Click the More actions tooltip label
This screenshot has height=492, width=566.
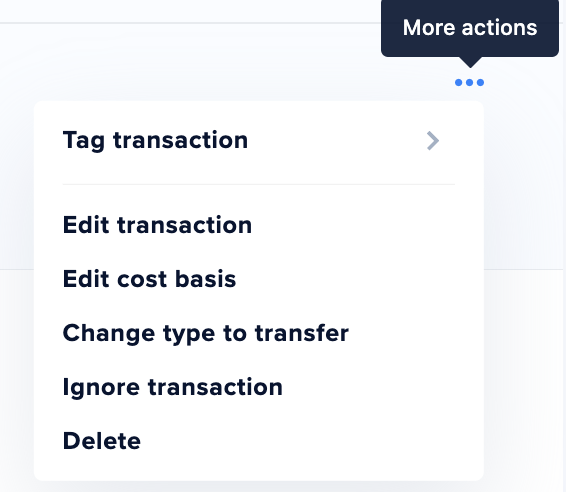(470, 27)
